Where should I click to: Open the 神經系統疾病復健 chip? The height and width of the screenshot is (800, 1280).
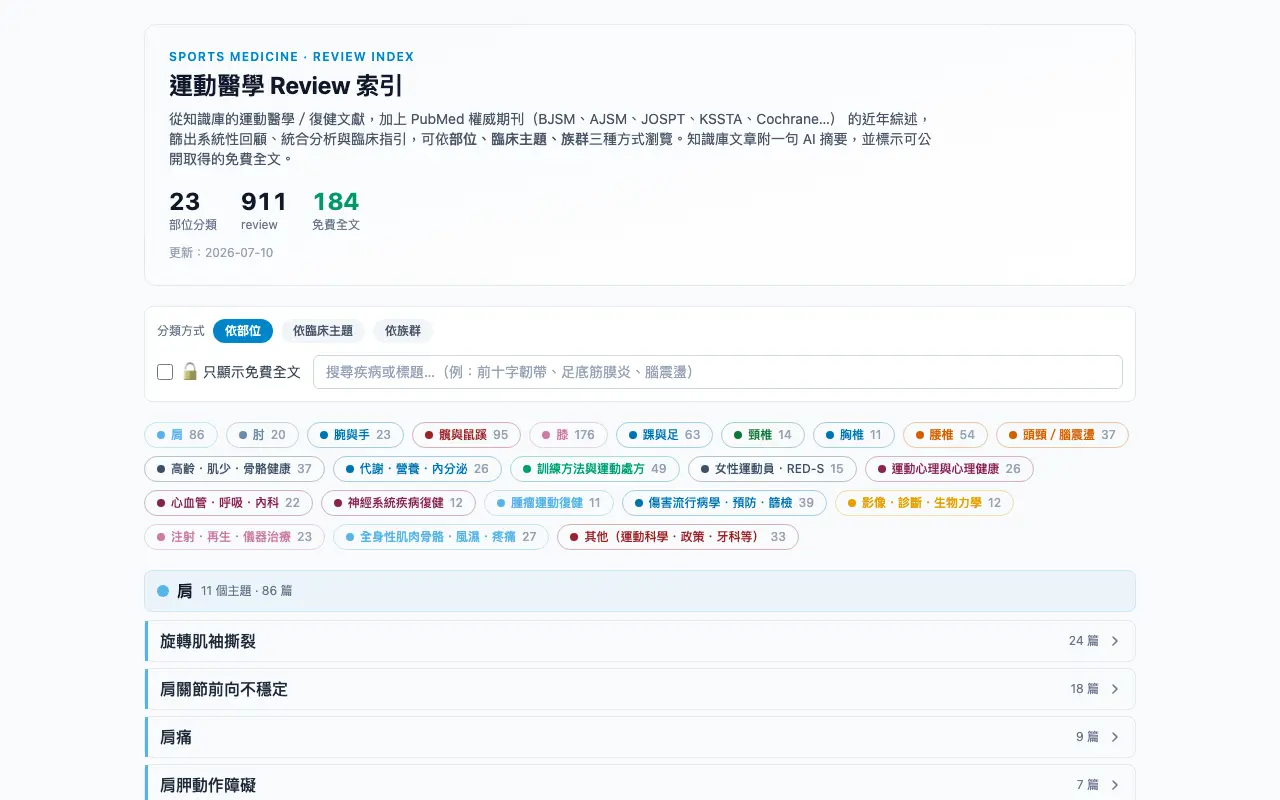(399, 503)
